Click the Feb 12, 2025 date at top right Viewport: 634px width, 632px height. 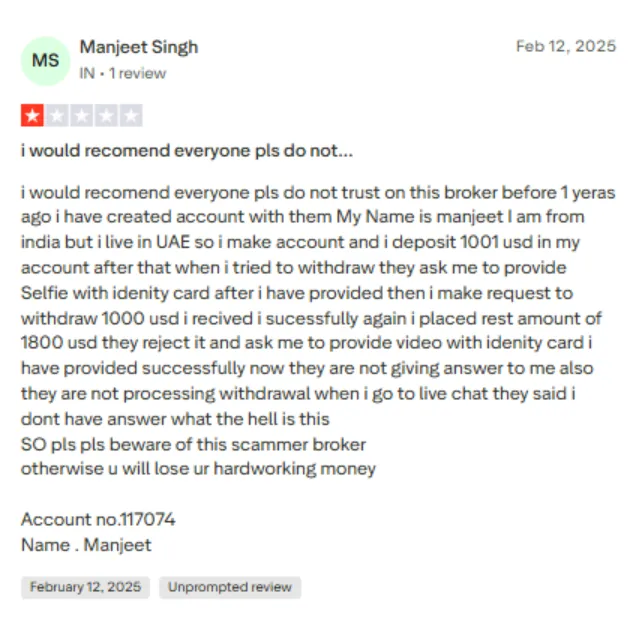tap(566, 46)
